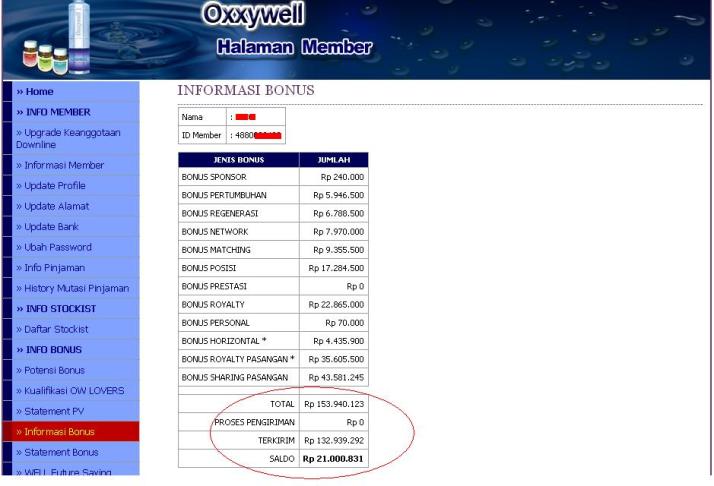714x486 pixels.
Task: Select the INFO STOCKIST menu heading
Action: tap(56, 309)
